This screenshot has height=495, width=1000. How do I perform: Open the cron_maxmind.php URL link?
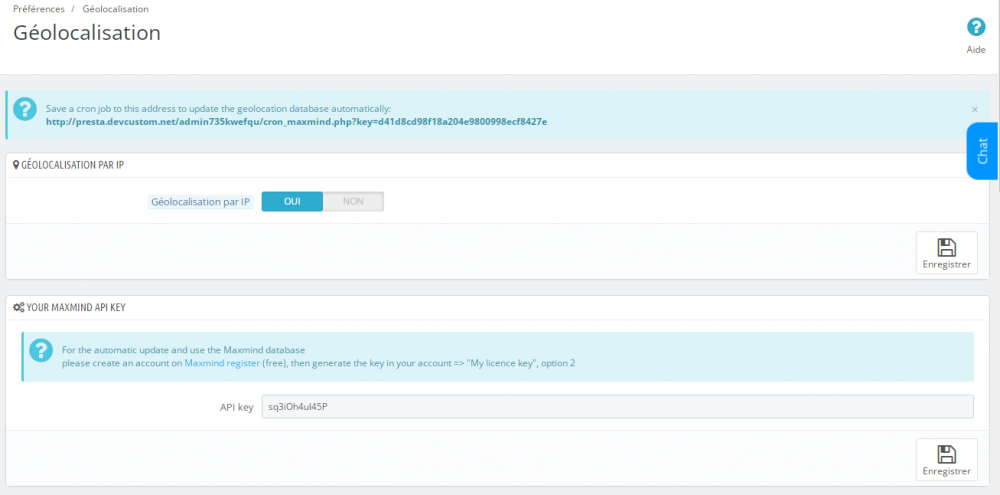pos(297,121)
